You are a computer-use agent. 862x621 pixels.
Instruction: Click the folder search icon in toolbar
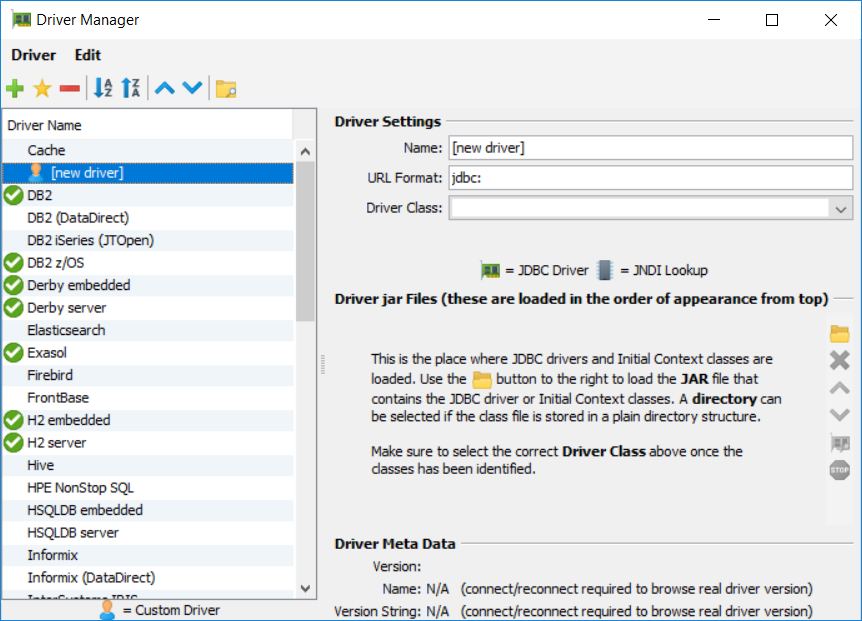click(x=226, y=88)
